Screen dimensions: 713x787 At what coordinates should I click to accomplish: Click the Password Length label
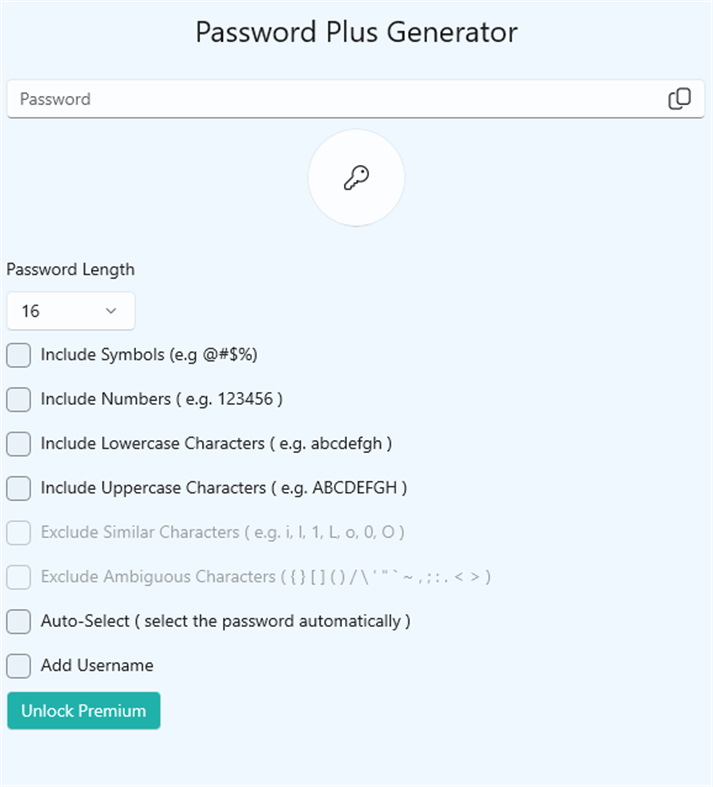coord(71,269)
